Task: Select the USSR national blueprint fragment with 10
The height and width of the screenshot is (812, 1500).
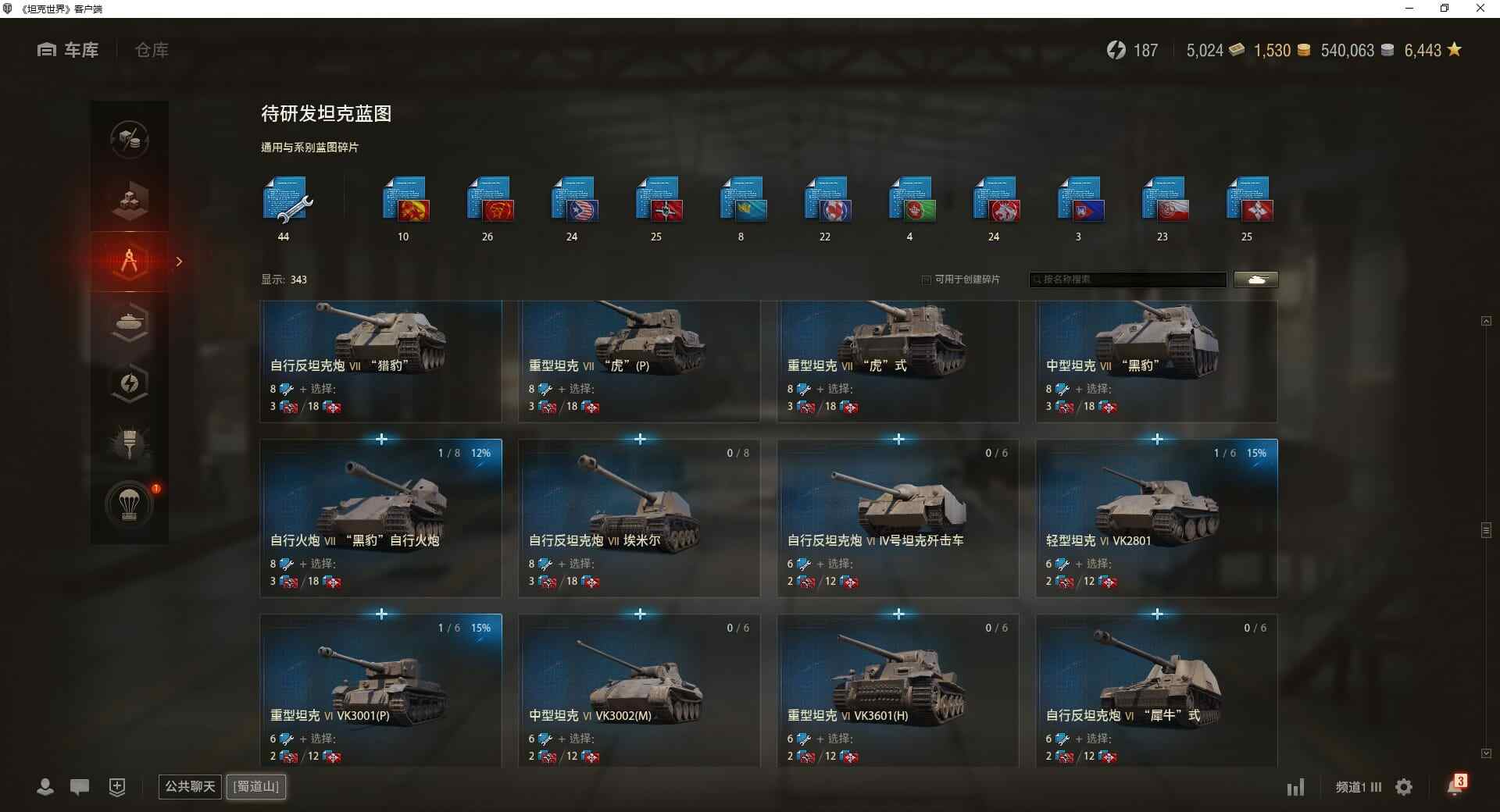Action: coord(406,201)
